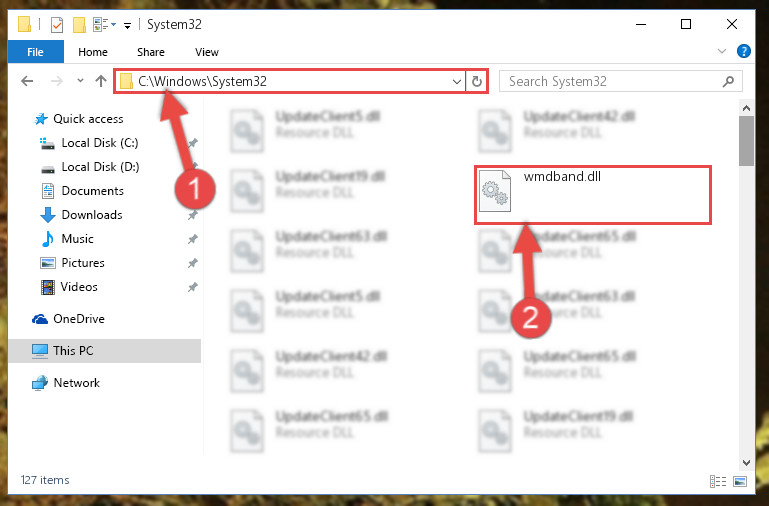The height and width of the screenshot is (506, 769).
Task: Click the search magnifier icon
Action: 728,81
